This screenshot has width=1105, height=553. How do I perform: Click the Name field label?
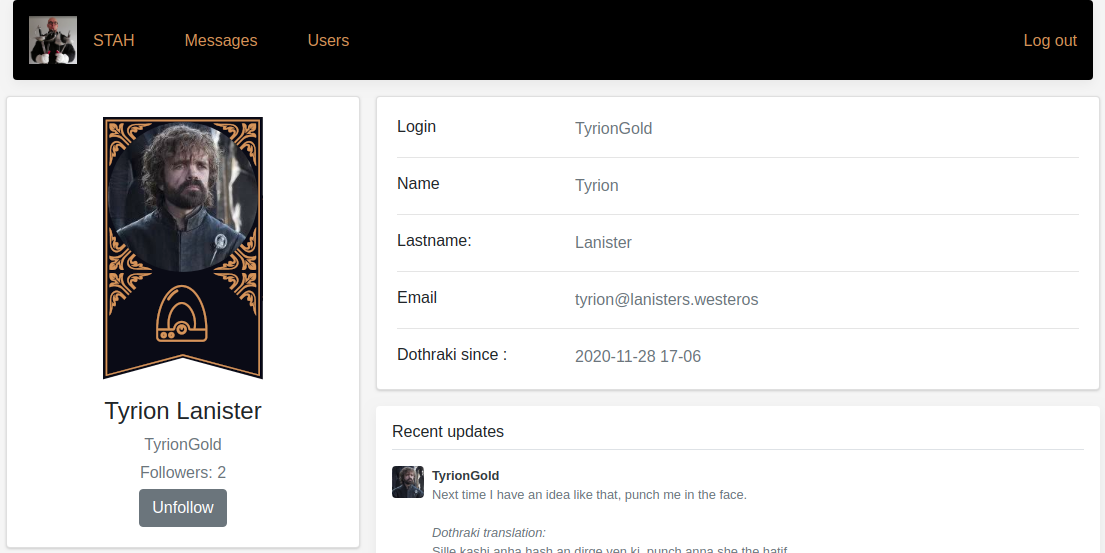tap(418, 183)
